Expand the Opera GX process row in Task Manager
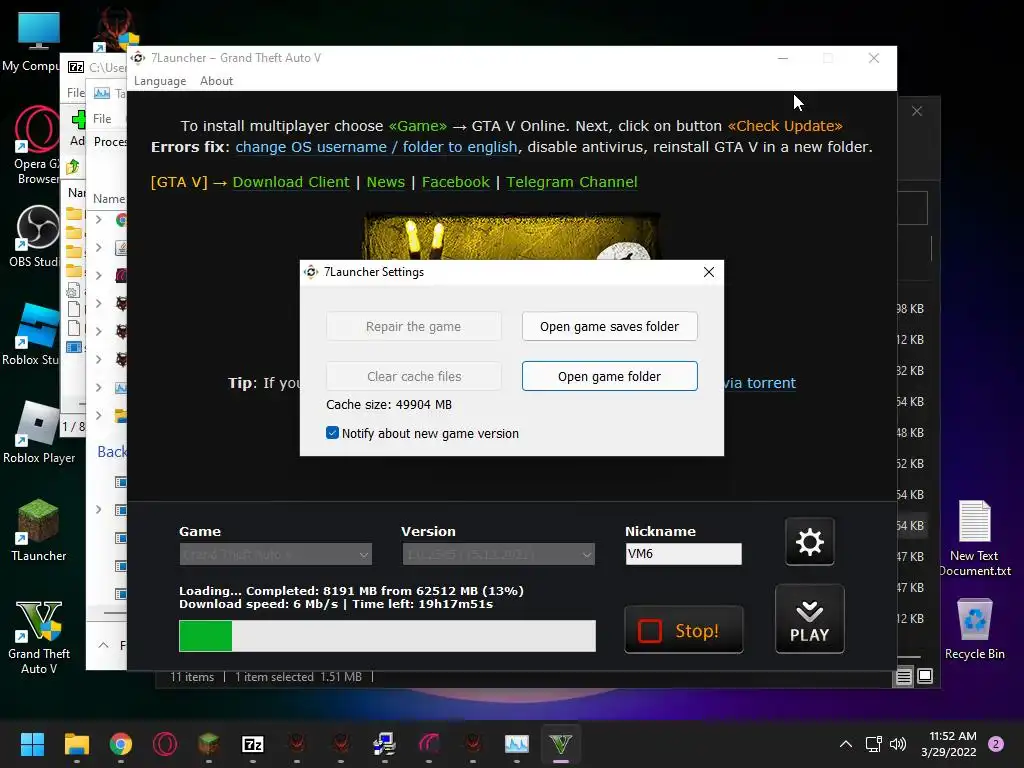The height and width of the screenshot is (768, 1024). [99, 276]
